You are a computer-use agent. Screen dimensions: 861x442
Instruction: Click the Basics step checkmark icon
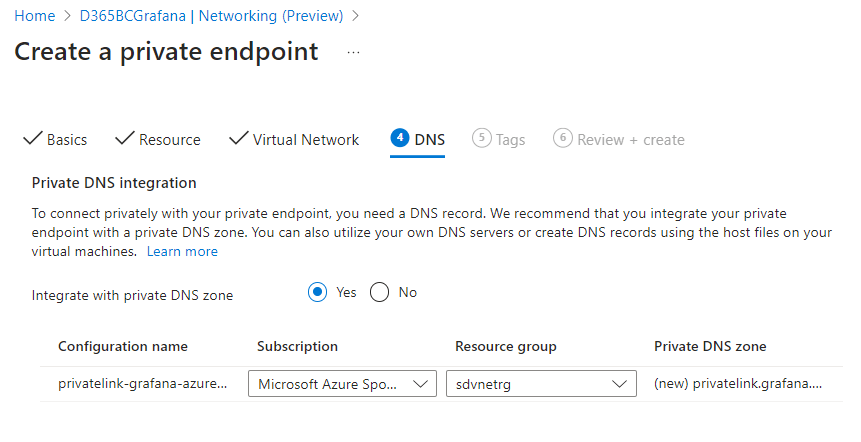point(32,139)
